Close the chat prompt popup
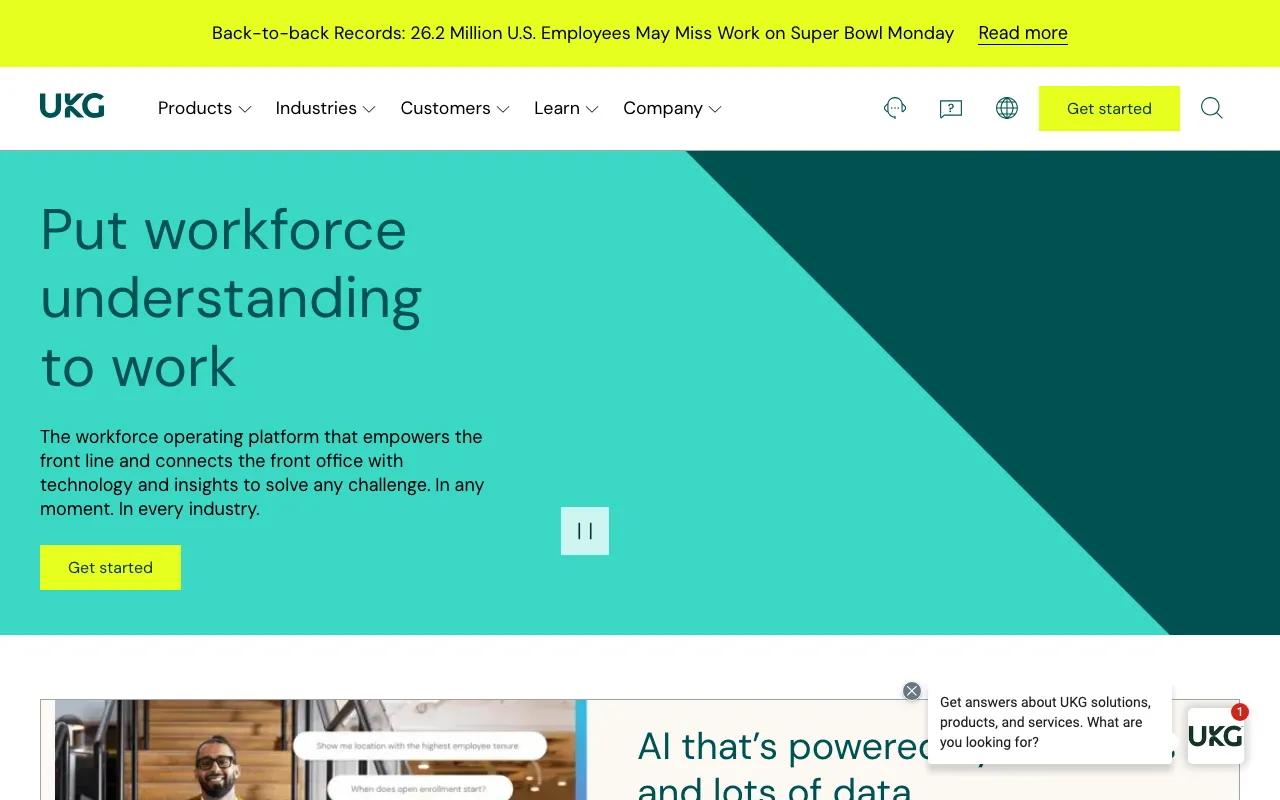The image size is (1280, 800). [912, 691]
